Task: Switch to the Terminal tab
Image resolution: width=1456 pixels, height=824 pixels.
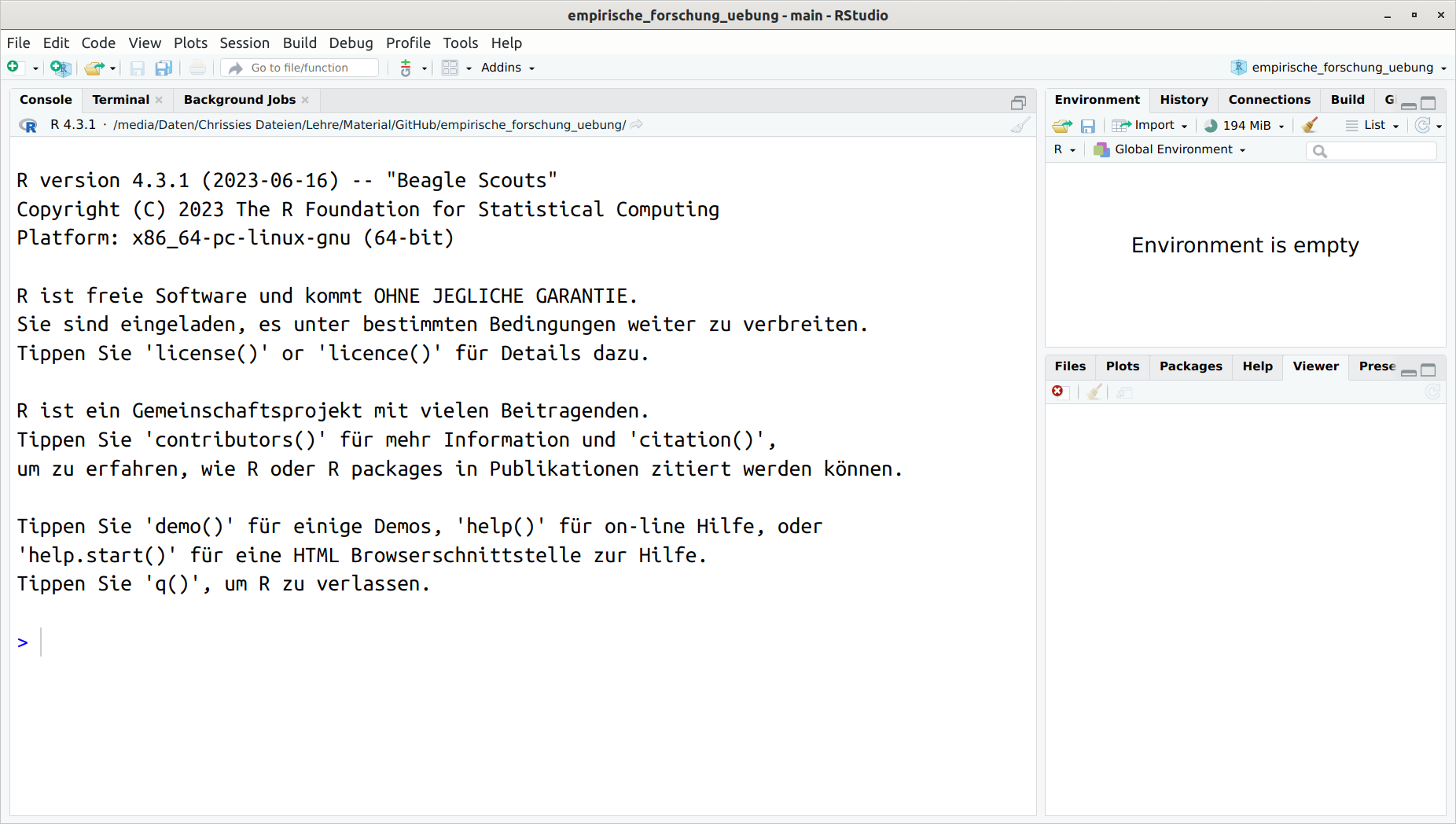Action: click(x=120, y=100)
